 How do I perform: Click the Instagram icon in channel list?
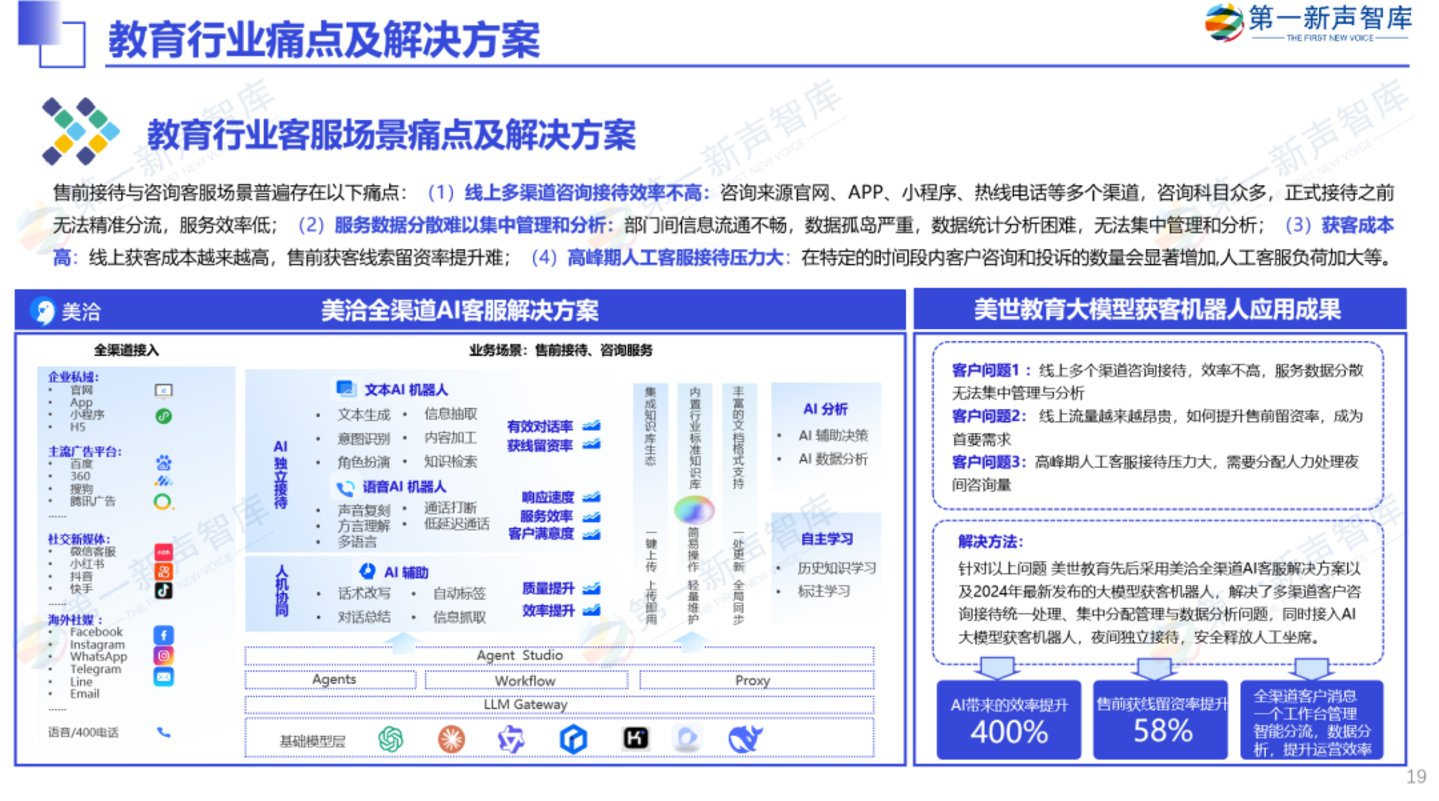[x=163, y=655]
